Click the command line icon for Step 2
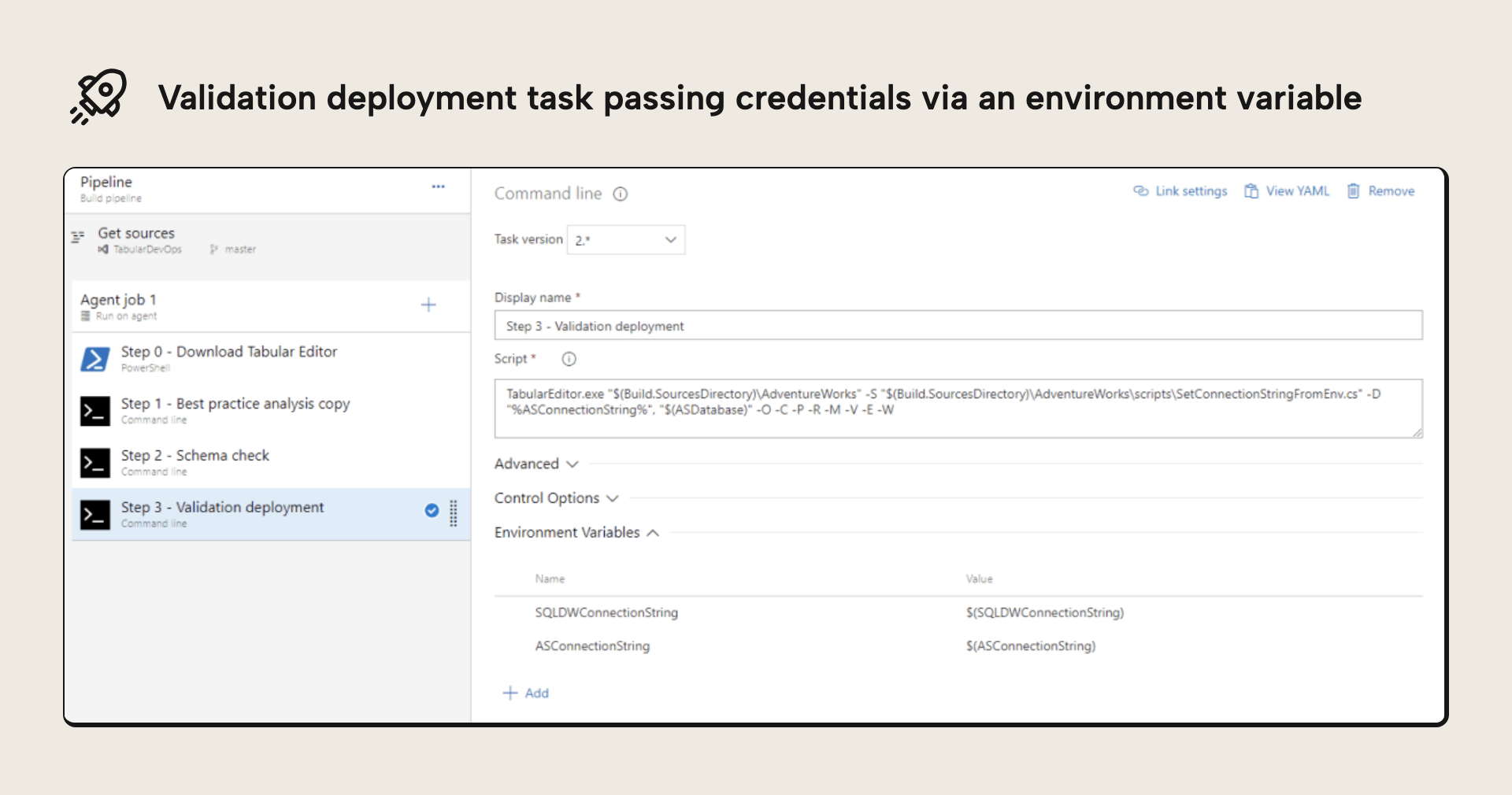The width and height of the screenshot is (1512, 795). click(95, 463)
